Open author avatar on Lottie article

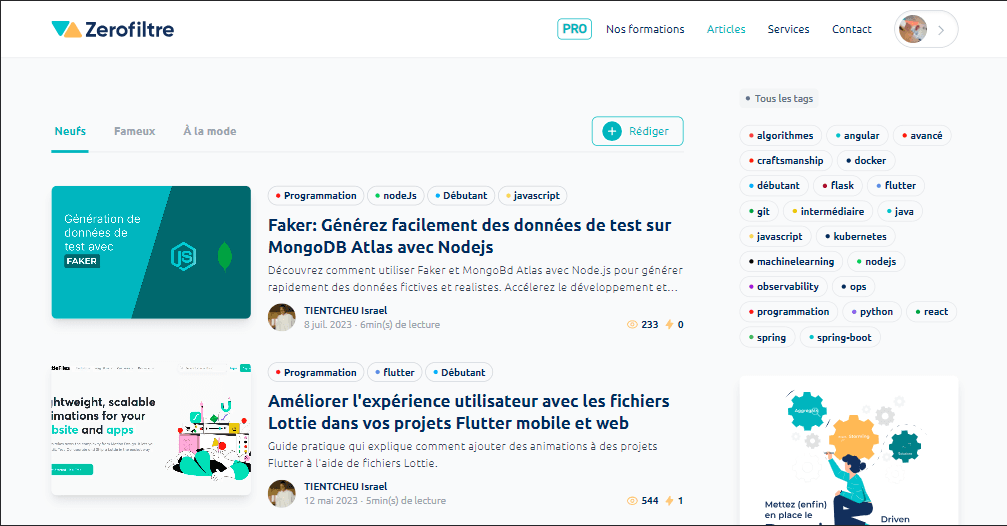point(281,493)
